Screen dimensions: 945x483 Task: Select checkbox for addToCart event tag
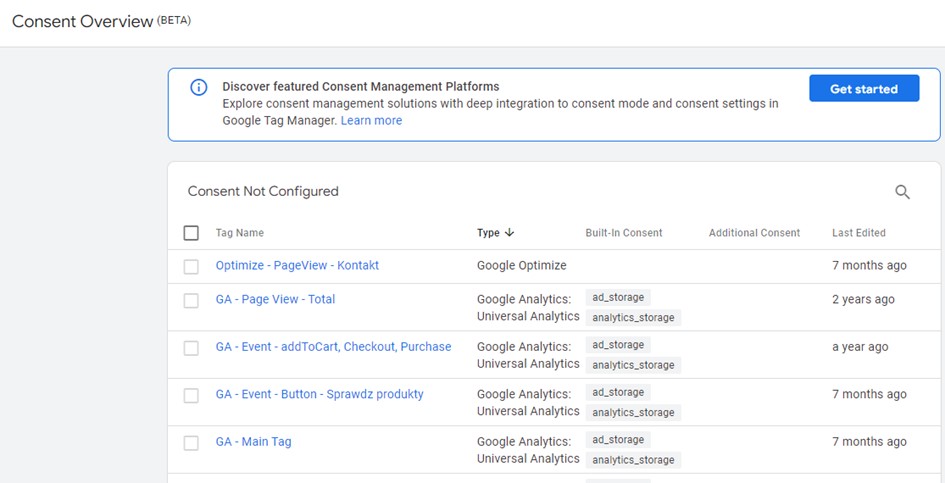[191, 348]
